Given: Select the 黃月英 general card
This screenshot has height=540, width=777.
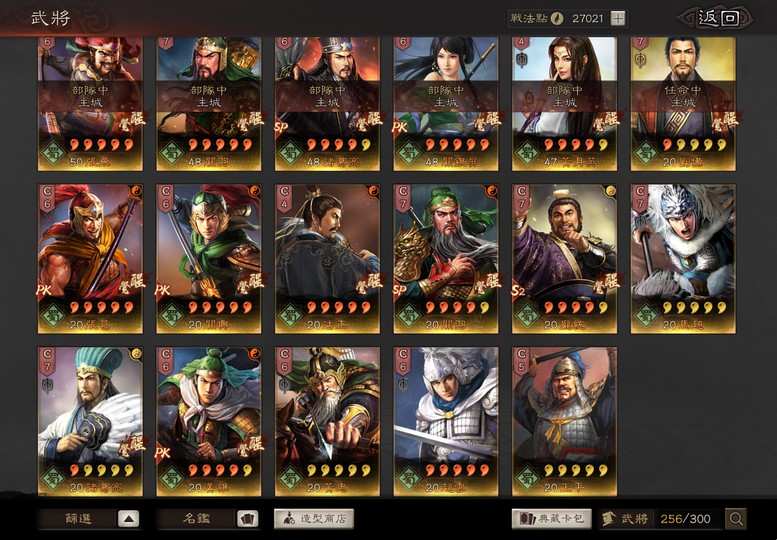Looking at the screenshot, I should pos(564,104).
